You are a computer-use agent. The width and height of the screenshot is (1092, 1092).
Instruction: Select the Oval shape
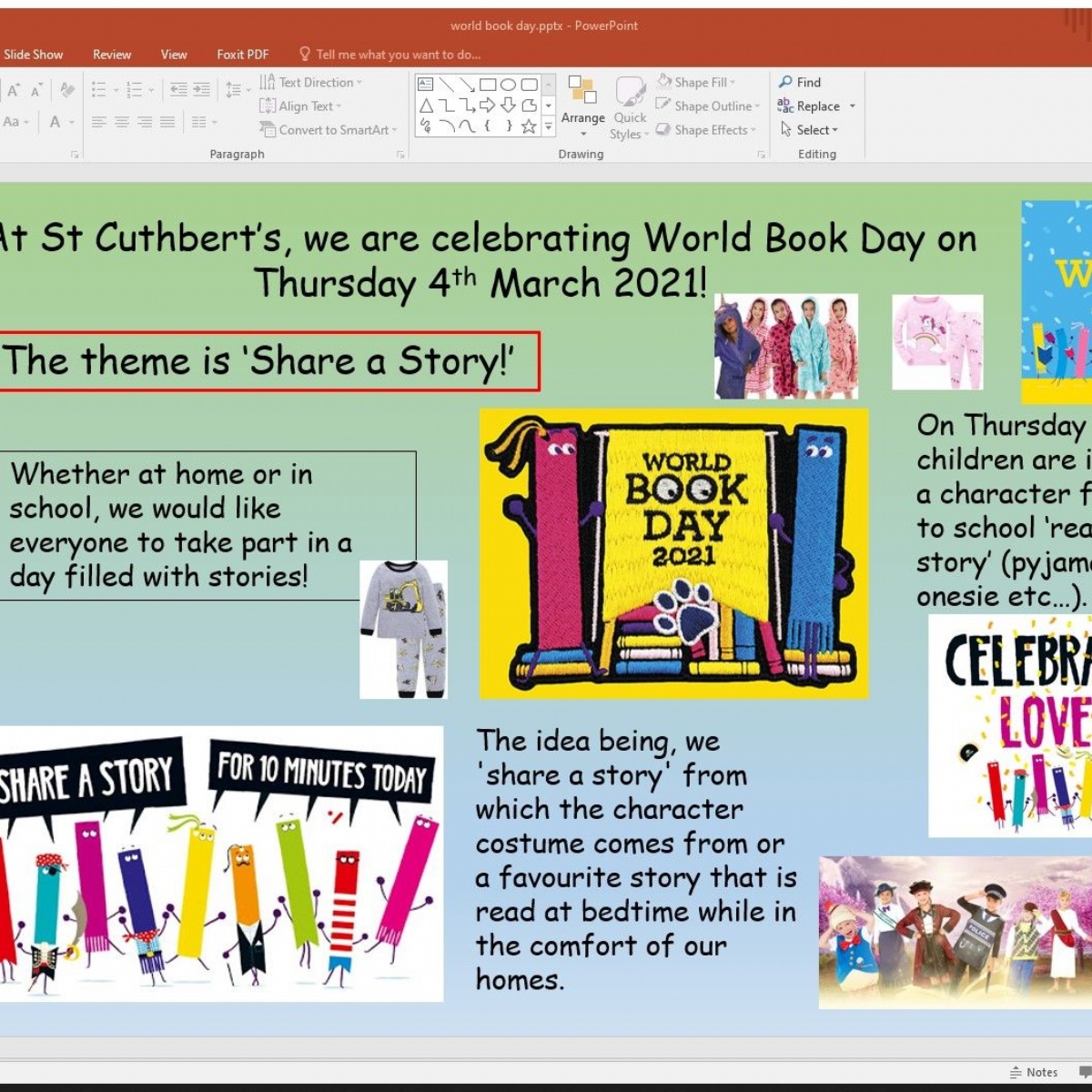click(509, 85)
